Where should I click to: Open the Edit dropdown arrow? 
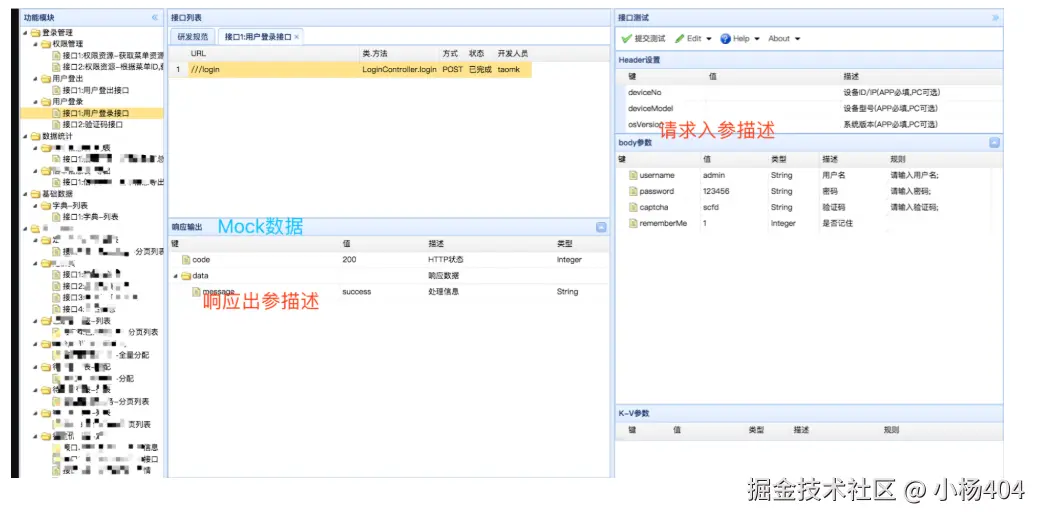click(x=709, y=39)
